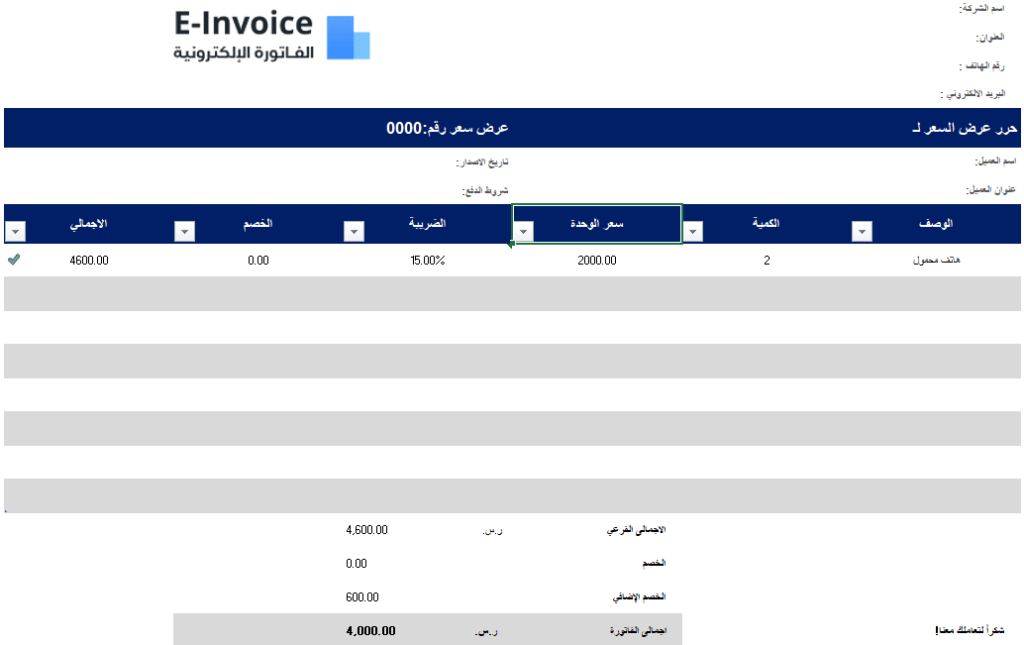Click the invoice total value 4,000.00
The width and height of the screenshot is (1024, 645).
[x=370, y=631]
